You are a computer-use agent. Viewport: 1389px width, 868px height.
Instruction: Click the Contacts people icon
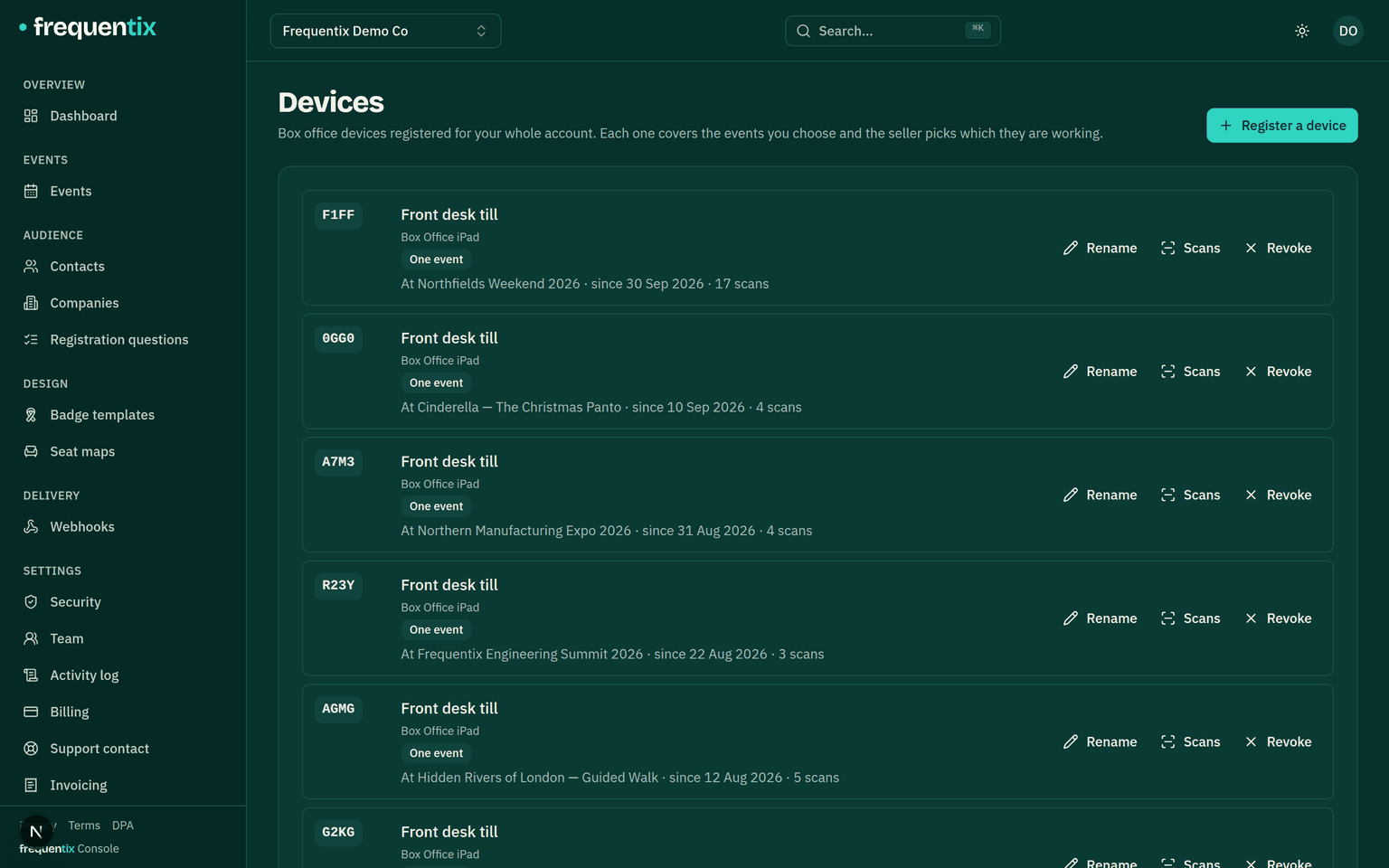[31, 266]
